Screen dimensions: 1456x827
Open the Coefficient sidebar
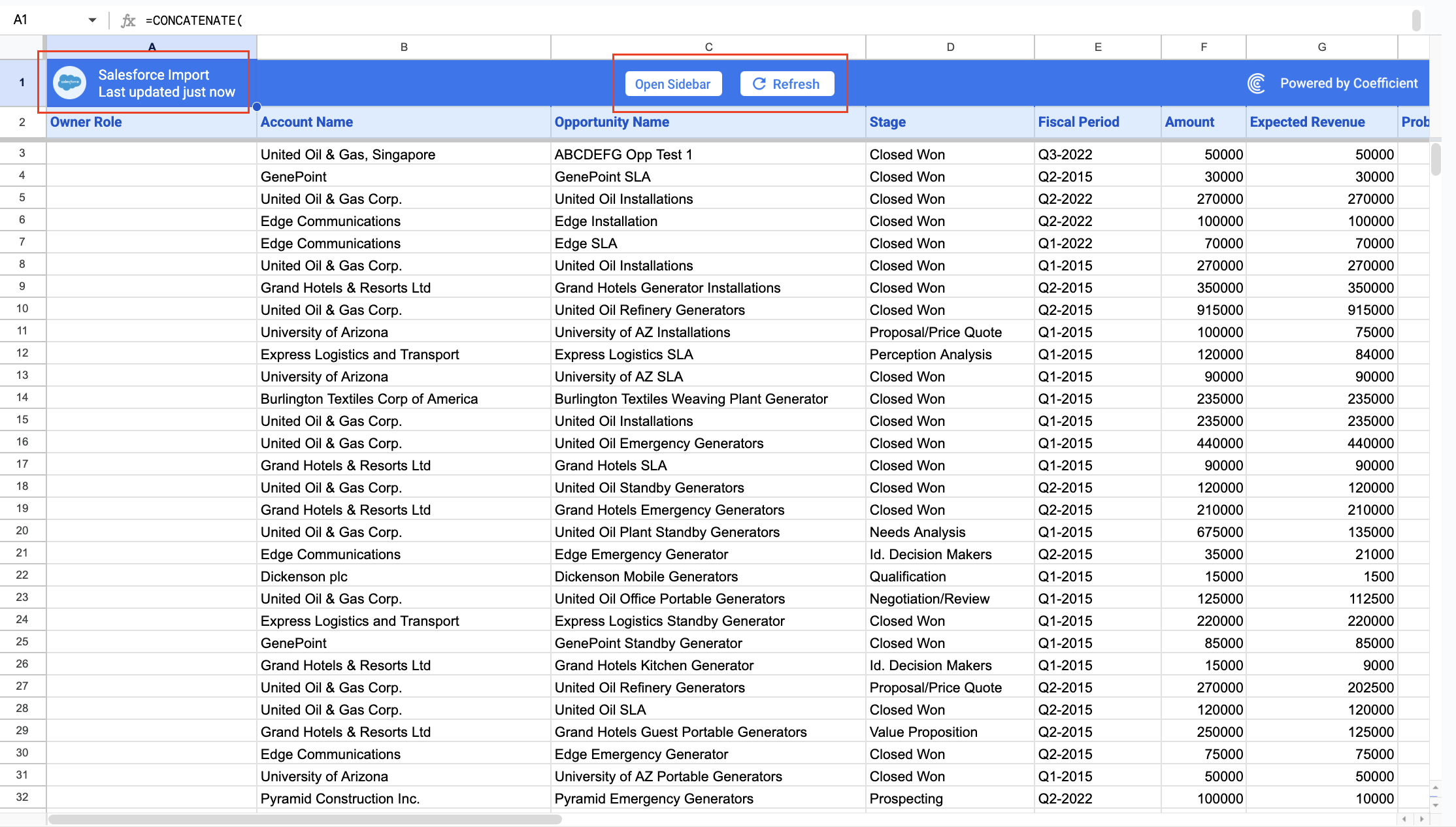[673, 84]
